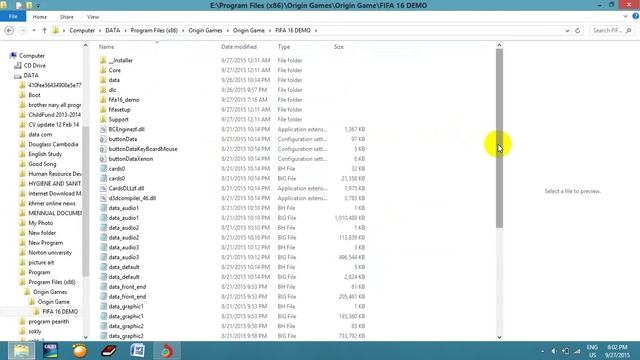Open Good Song folder in the tree
Image resolution: width=640 pixels, height=360 pixels.
click(x=42, y=164)
